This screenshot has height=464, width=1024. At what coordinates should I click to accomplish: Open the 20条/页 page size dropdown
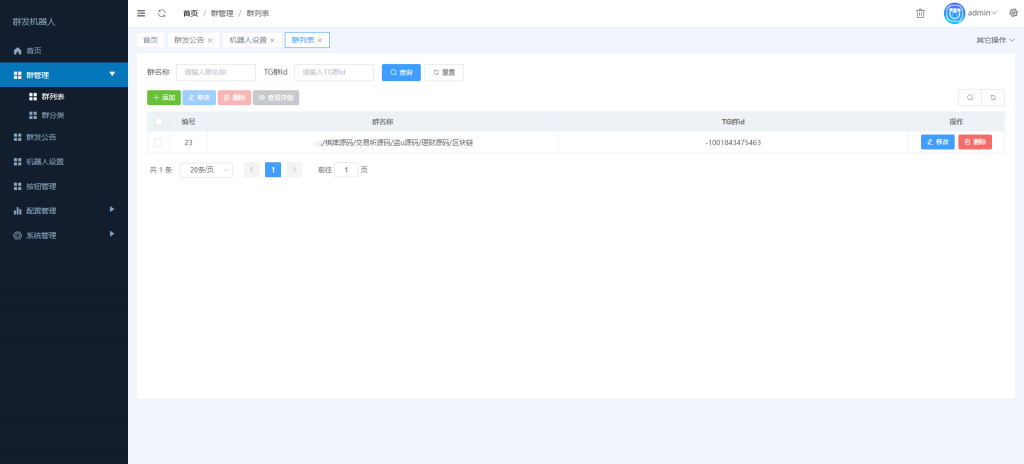coord(206,170)
